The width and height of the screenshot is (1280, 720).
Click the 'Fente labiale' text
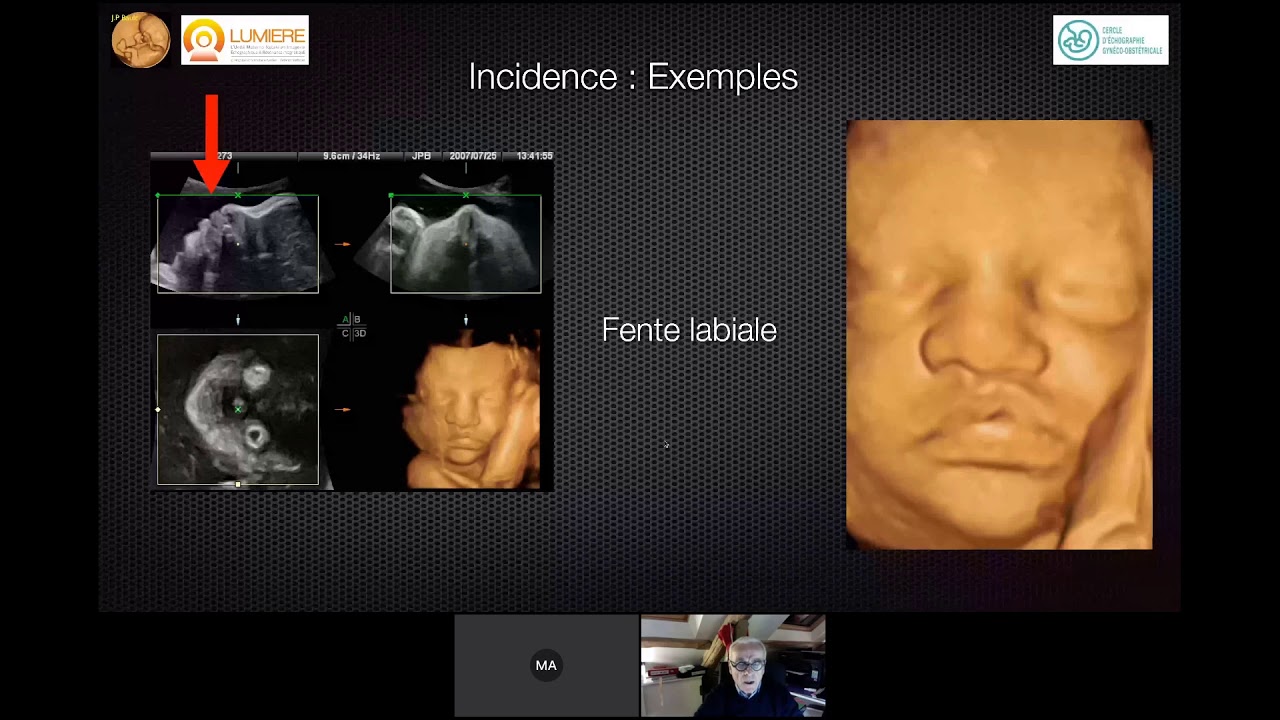pyautogui.click(x=689, y=331)
